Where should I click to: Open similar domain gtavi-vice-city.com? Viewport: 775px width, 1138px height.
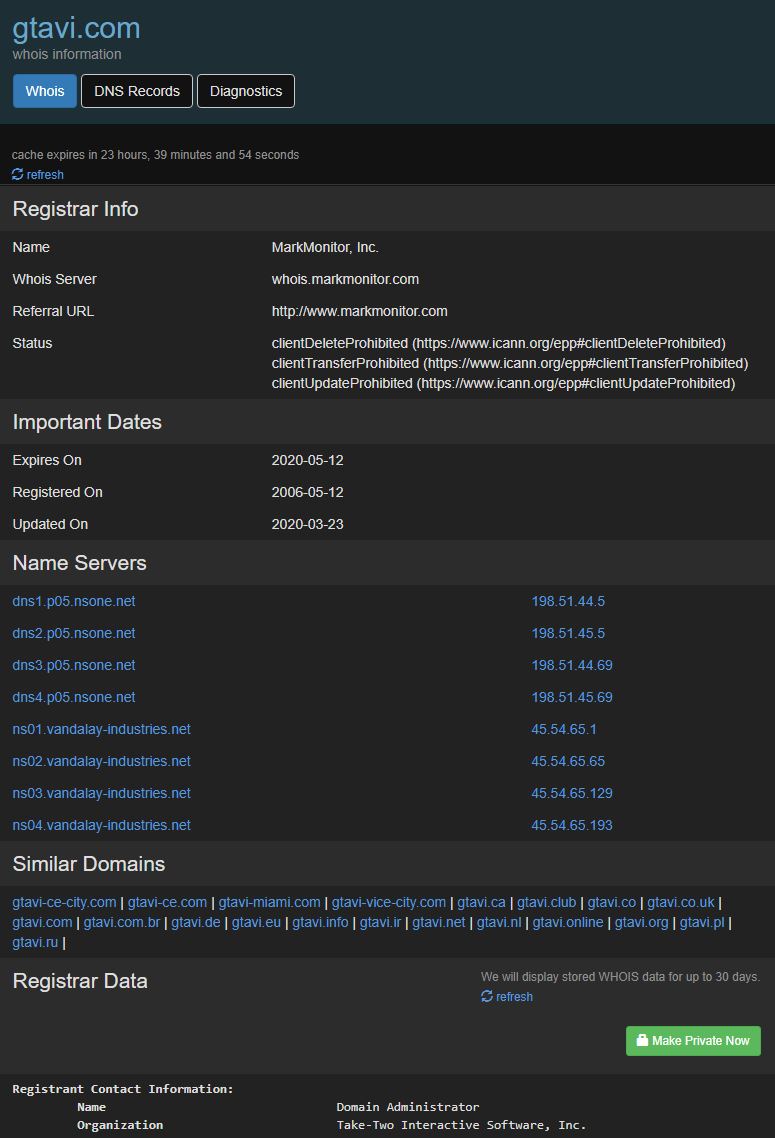click(389, 902)
